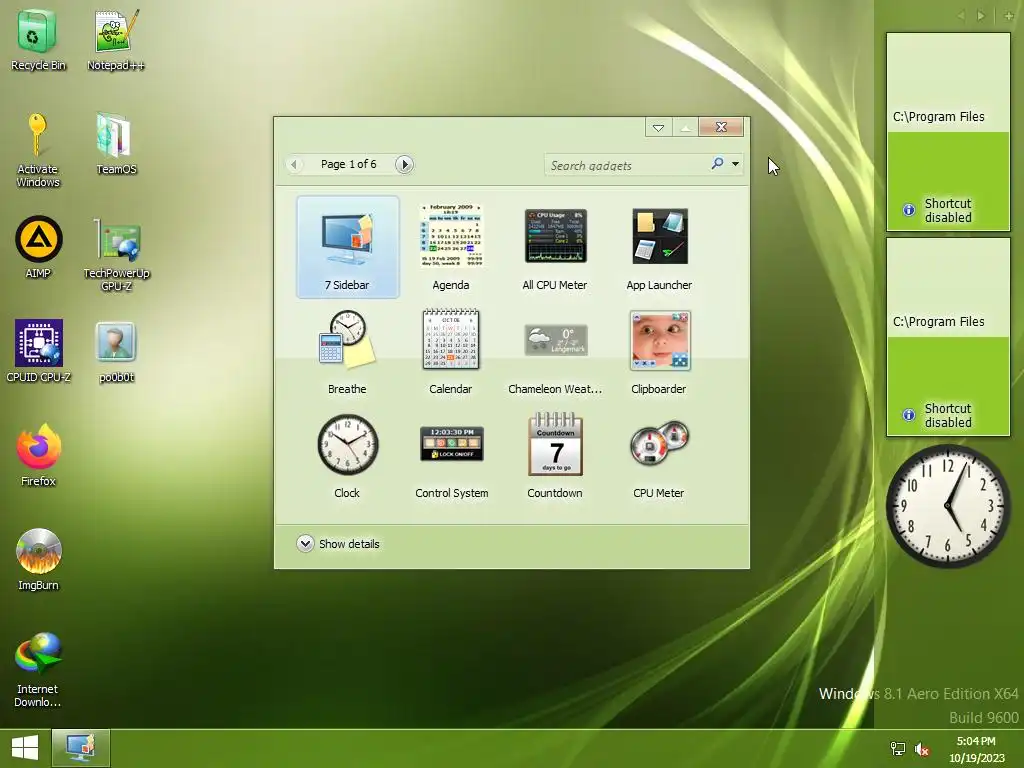
Task: Open TeamOS desktop folder
Action: click(116, 144)
